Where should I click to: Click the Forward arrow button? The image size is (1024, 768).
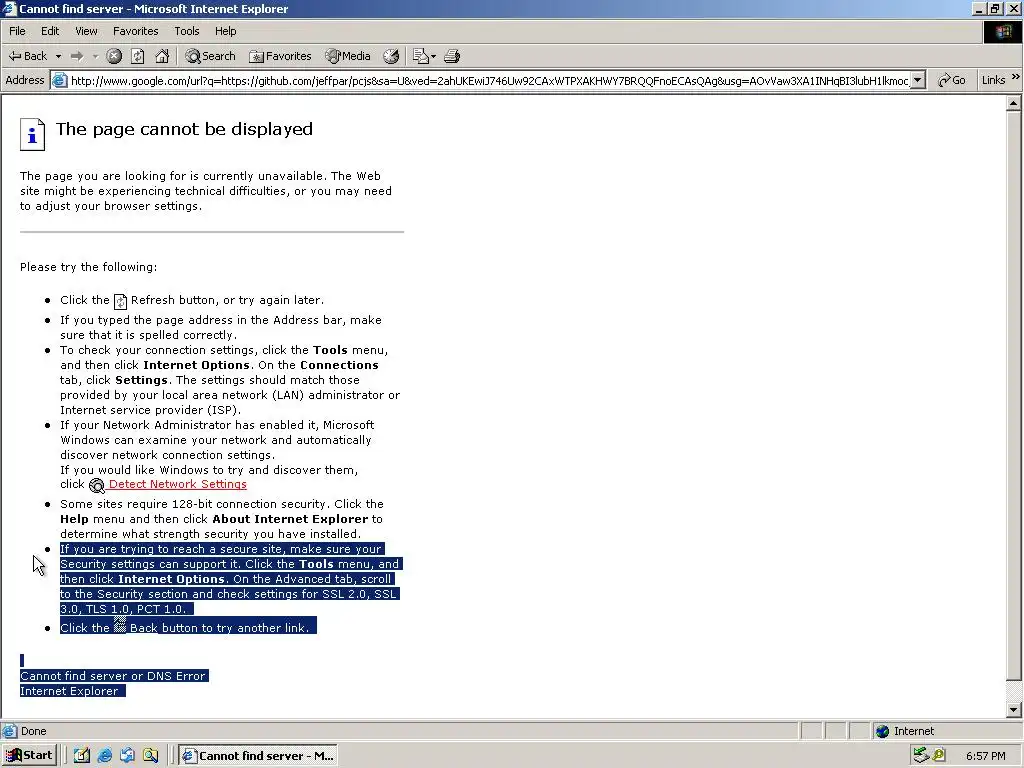(77, 56)
